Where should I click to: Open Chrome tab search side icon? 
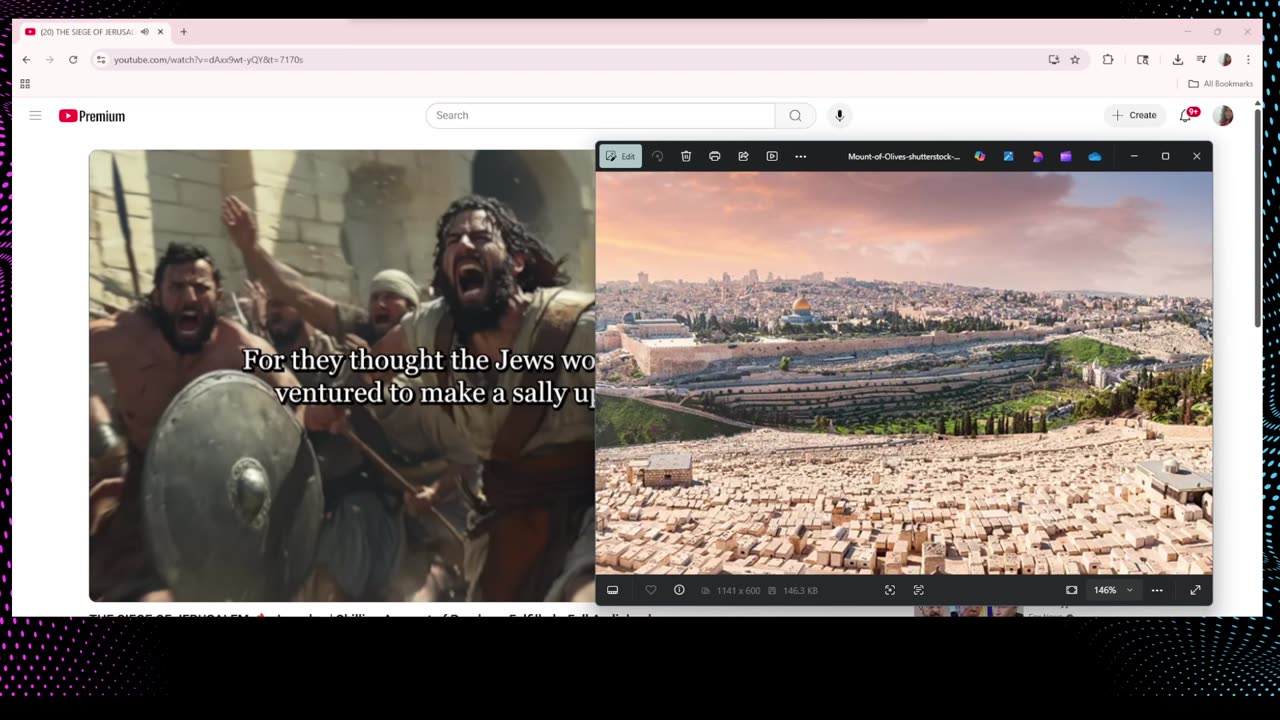click(x=1143, y=60)
